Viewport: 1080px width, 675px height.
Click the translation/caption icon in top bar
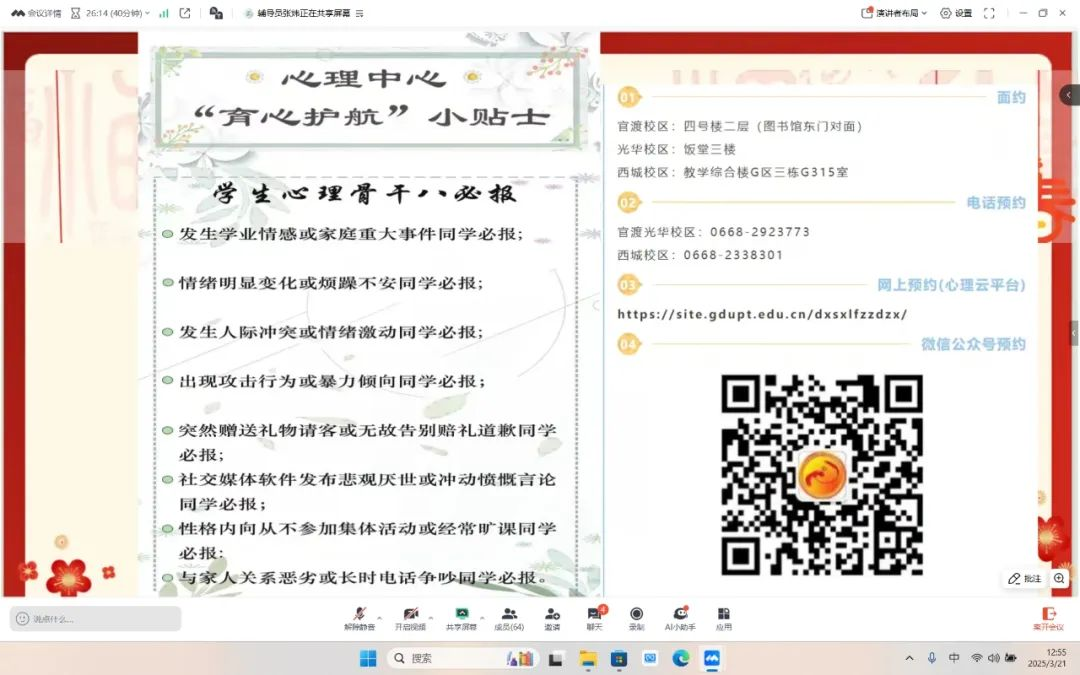[x=216, y=13]
